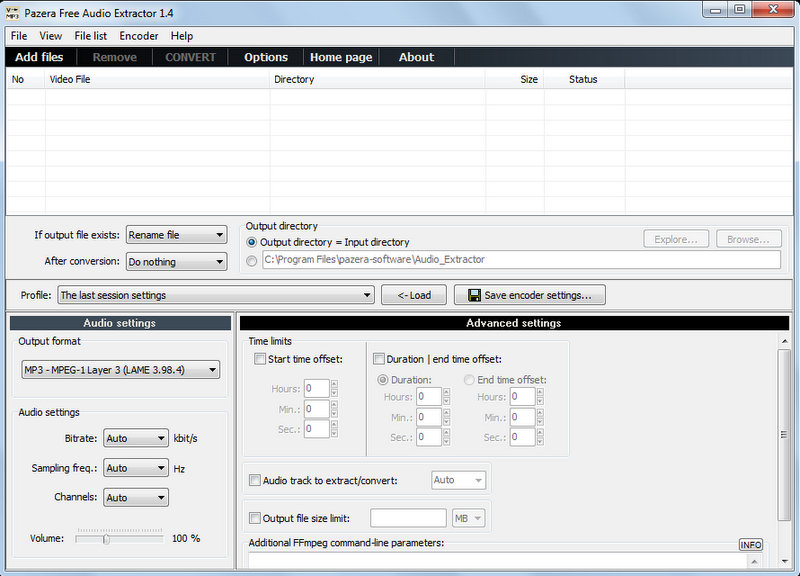Click the Start time offset Min. field
Viewport: 800px width, 576px height.
click(x=317, y=409)
